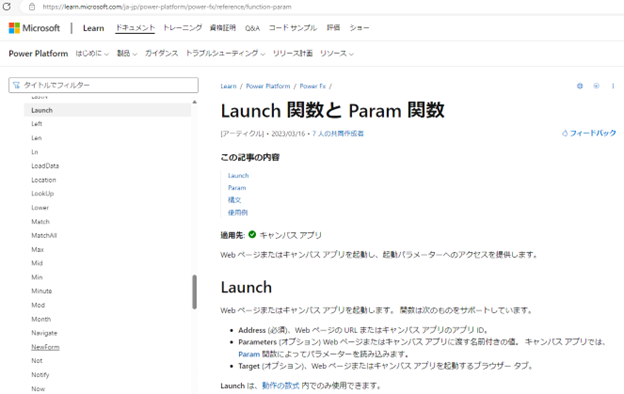Select Notify in the sidebar list

pyautogui.click(x=40, y=375)
